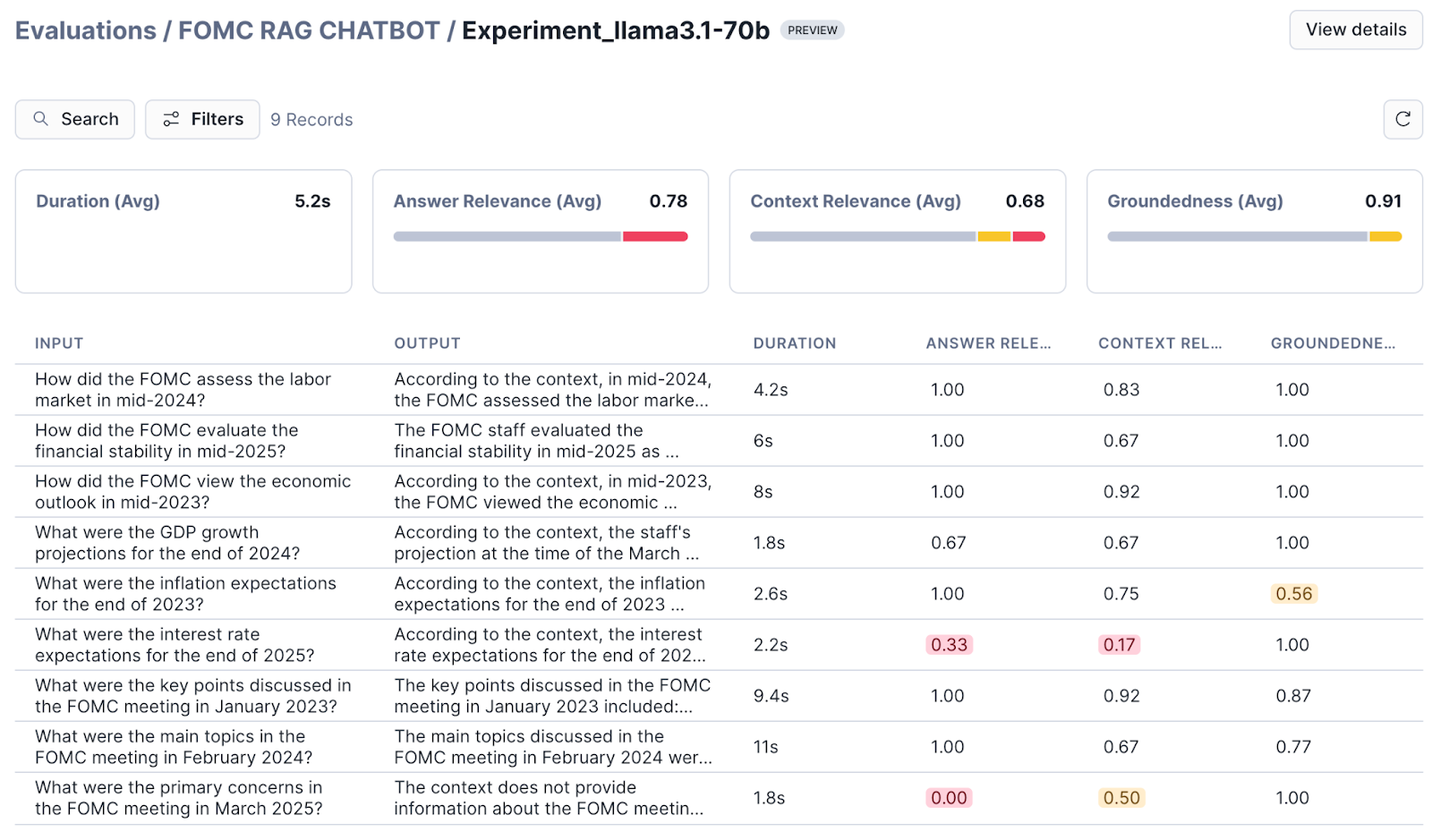The height and width of the screenshot is (840, 1432).
Task: Click the 0.33 answer relevance badge
Action: [949, 645]
